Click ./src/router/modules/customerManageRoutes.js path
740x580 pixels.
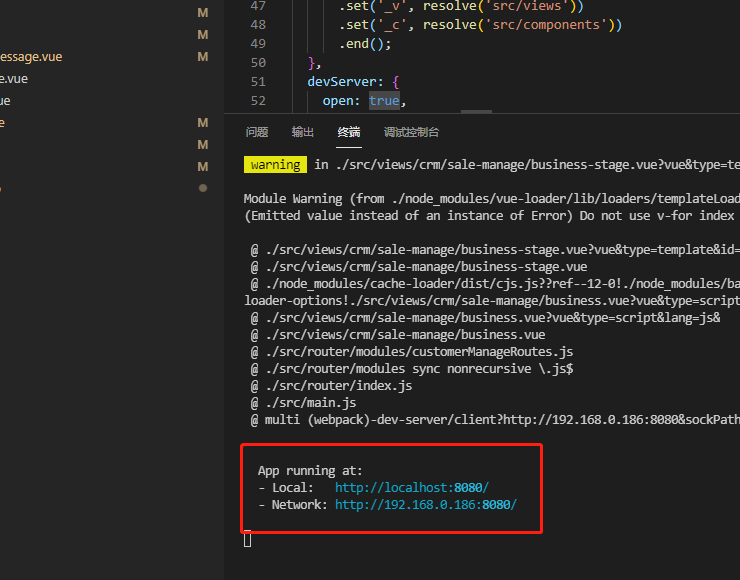click(x=419, y=352)
